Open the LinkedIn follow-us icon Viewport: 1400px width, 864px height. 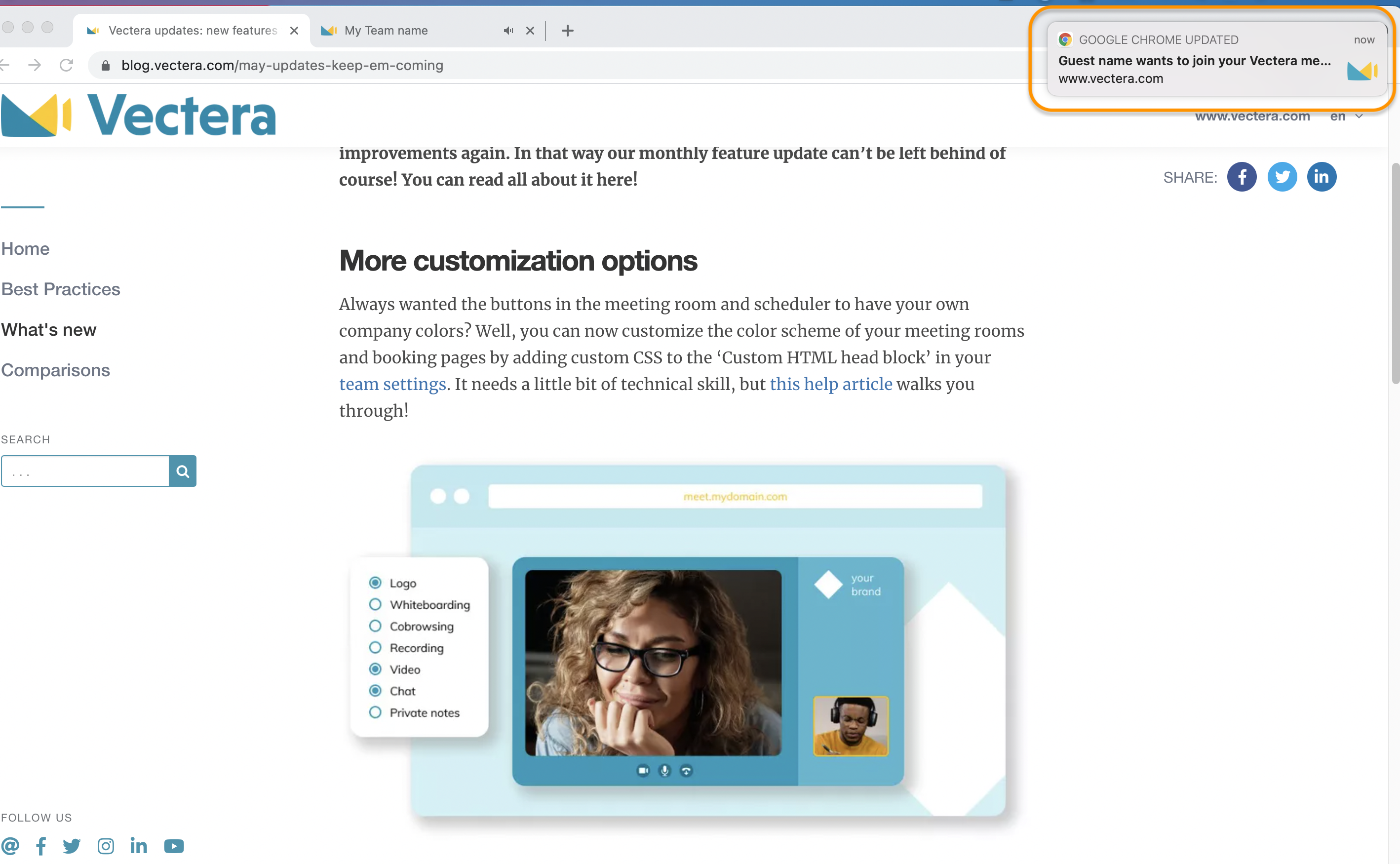click(139, 845)
